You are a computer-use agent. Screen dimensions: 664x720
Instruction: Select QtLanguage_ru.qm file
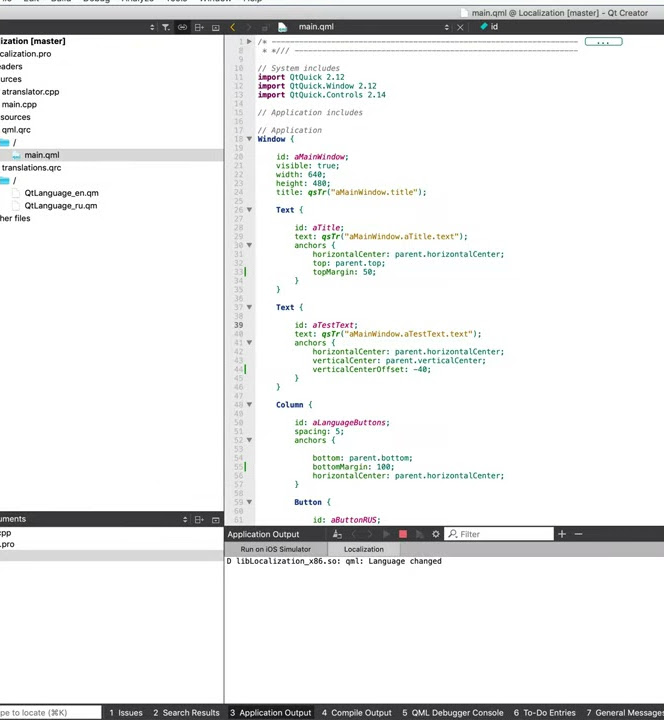tap(61, 206)
